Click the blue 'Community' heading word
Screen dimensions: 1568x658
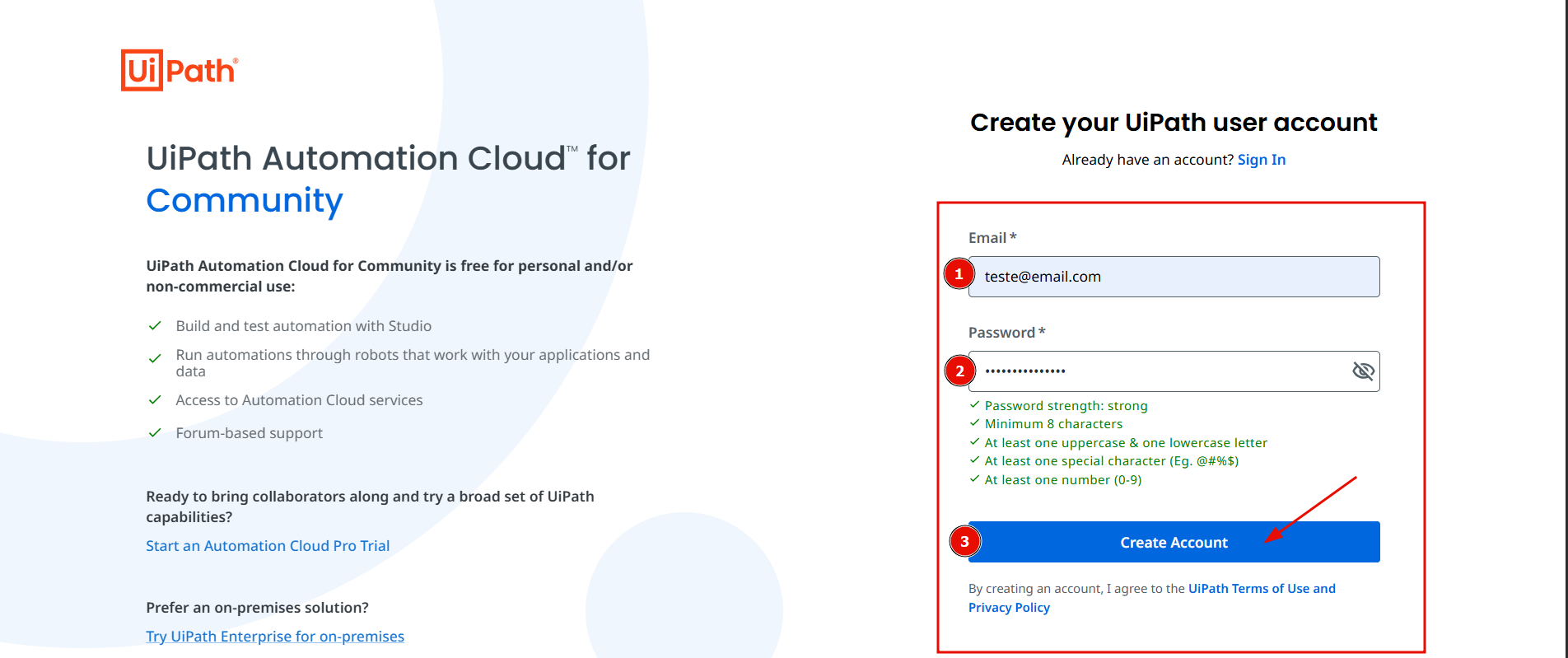click(x=245, y=201)
